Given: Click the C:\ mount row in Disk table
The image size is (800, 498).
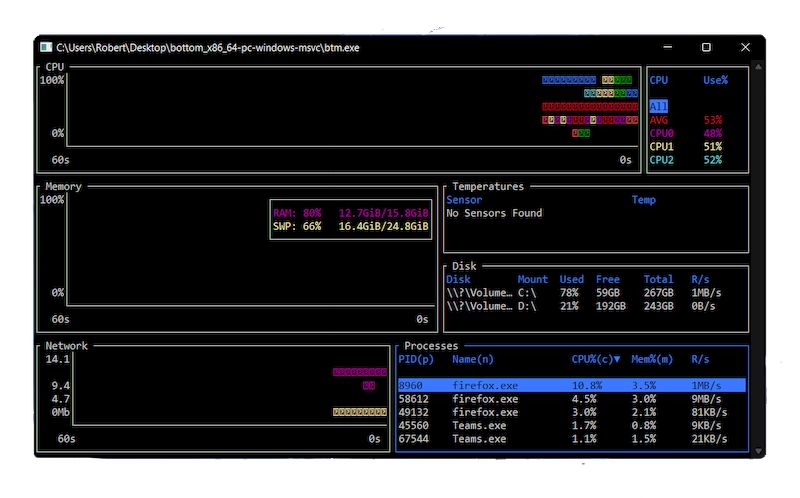Looking at the screenshot, I should [x=584, y=293].
